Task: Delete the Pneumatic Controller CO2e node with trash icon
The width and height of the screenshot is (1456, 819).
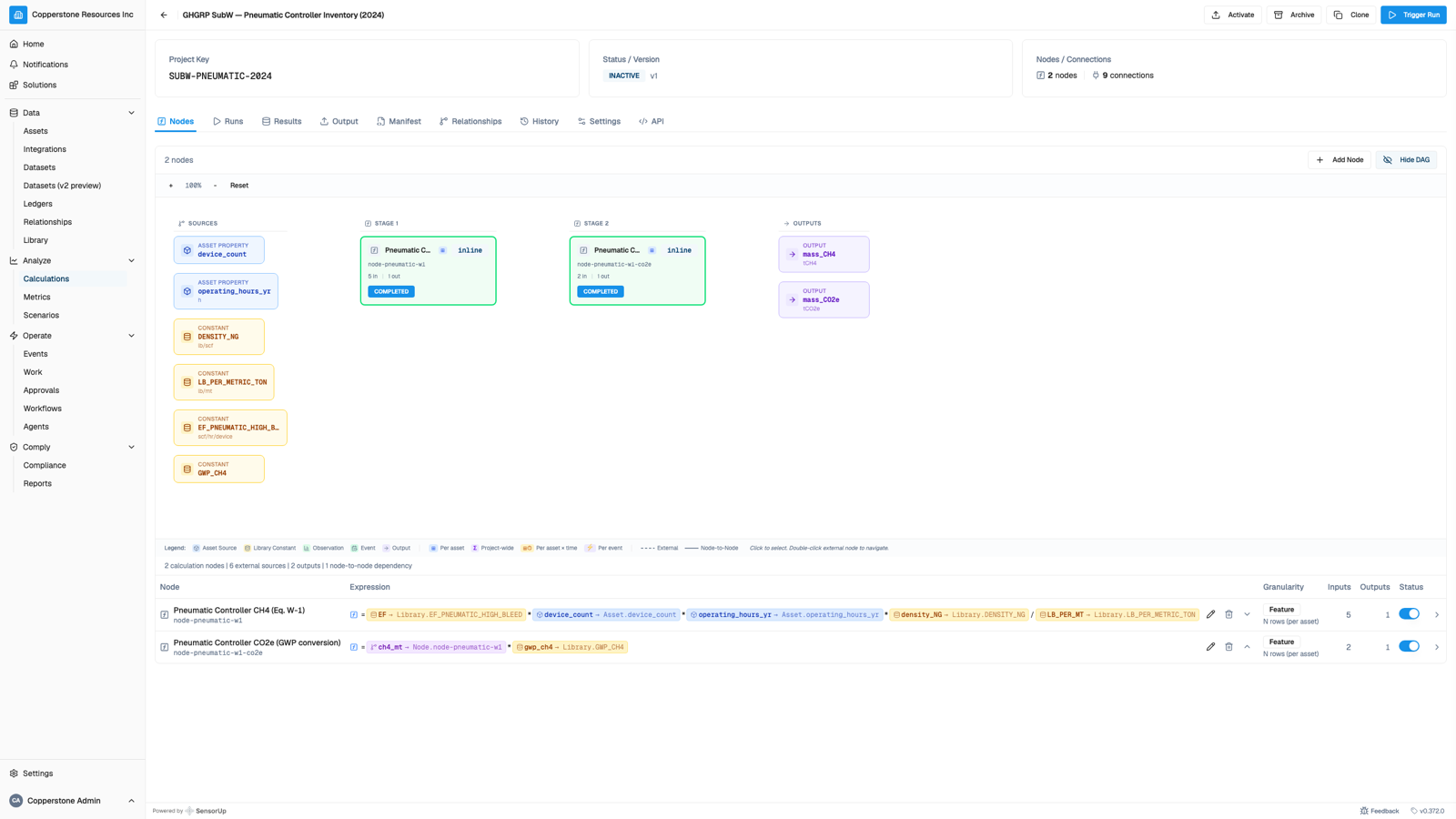Action: pyautogui.click(x=1228, y=647)
